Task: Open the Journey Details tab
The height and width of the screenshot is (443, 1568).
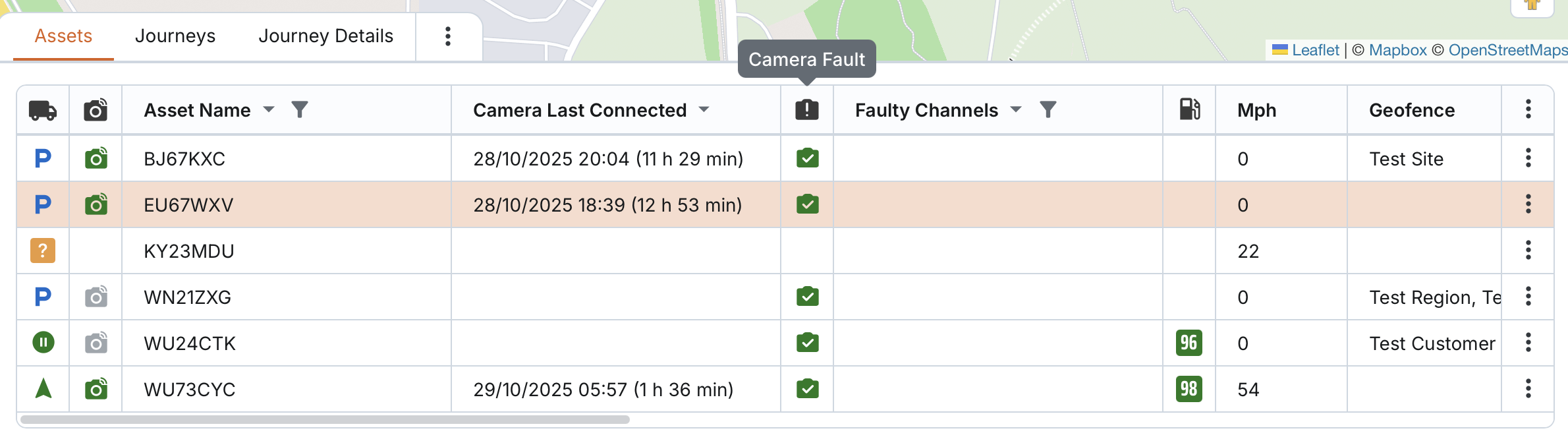Action: (x=325, y=36)
